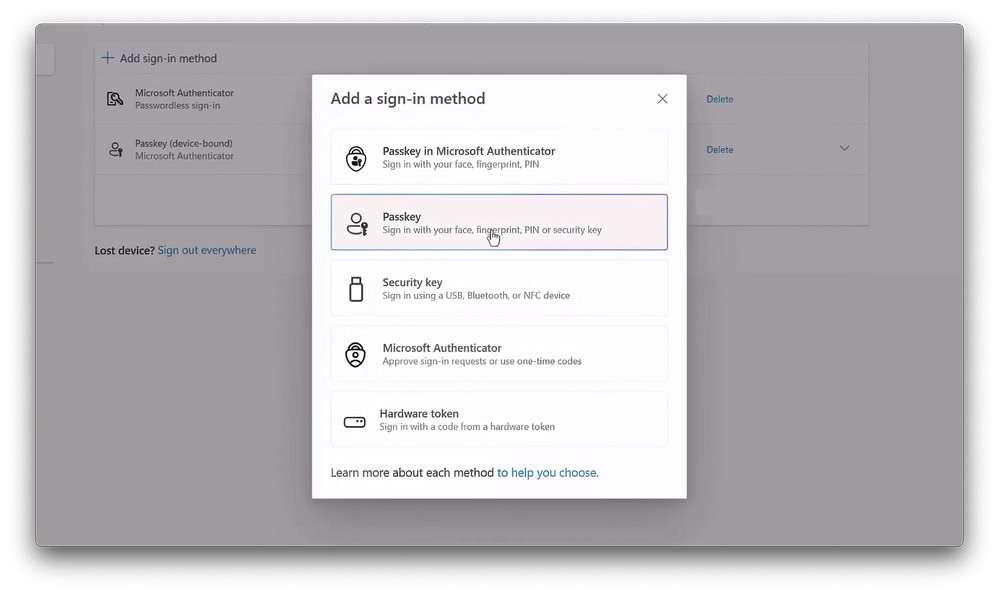Open the 'to help you choose' link

tap(547, 473)
